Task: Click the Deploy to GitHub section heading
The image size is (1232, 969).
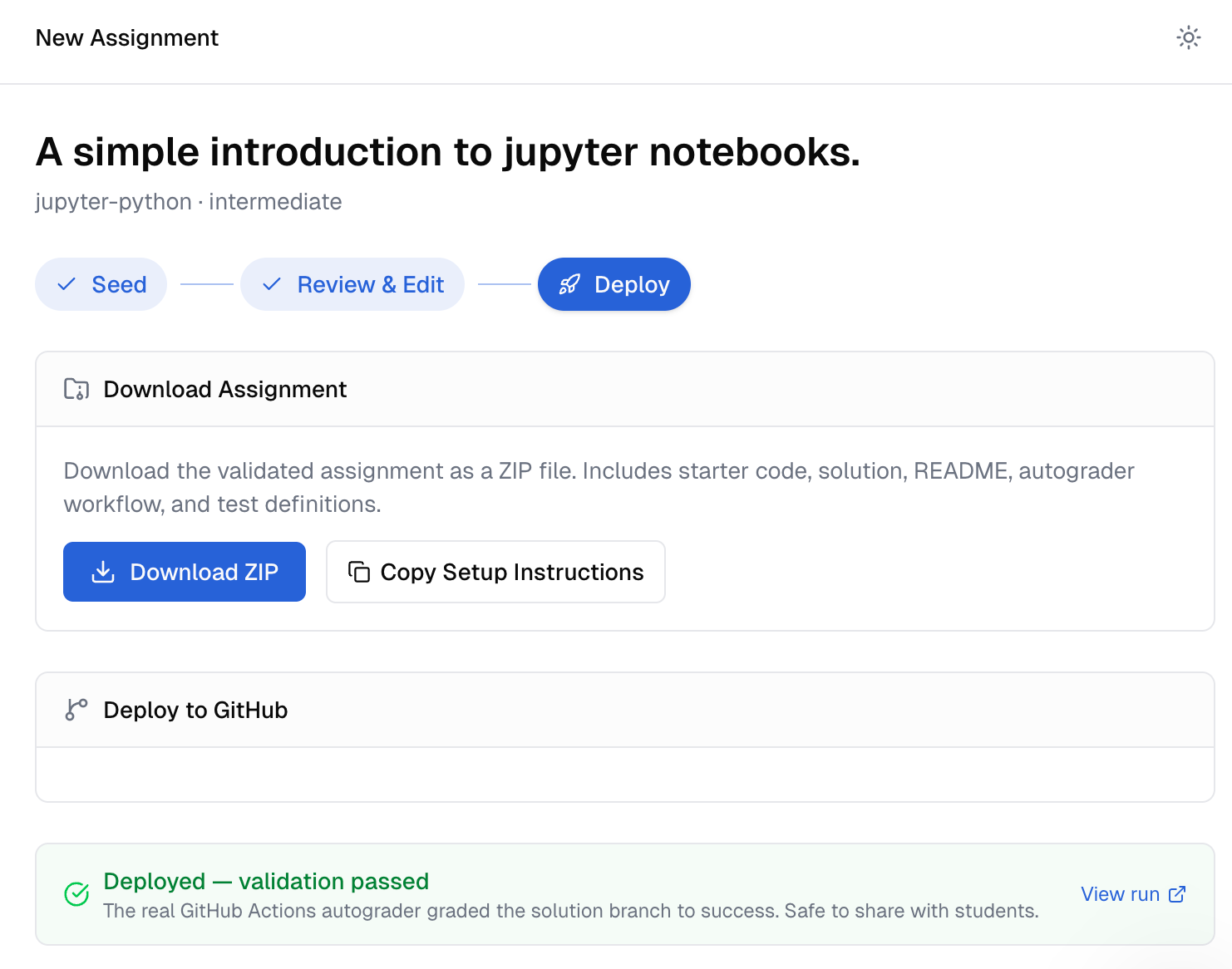Action: (195, 710)
